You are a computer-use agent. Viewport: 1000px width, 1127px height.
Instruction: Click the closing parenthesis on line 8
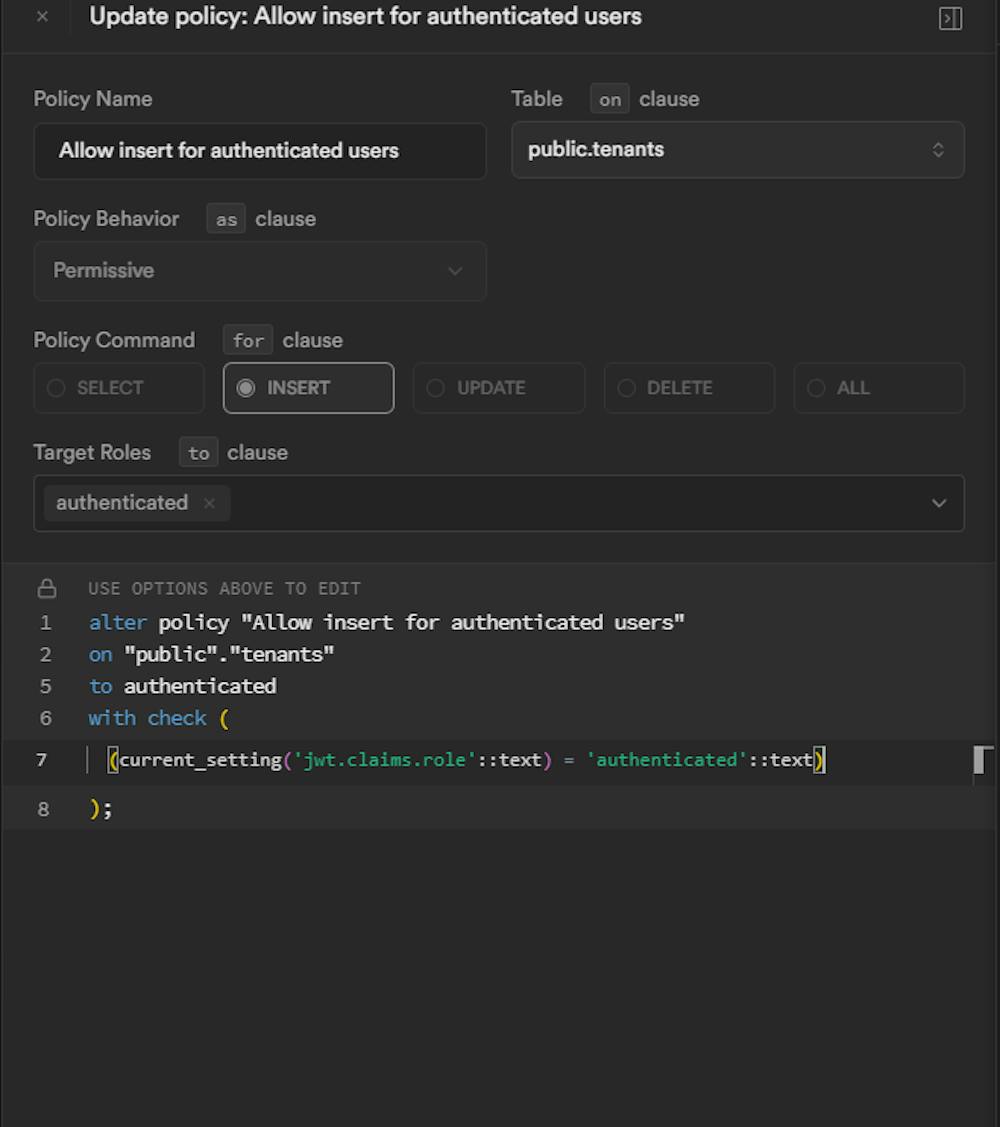click(96, 808)
